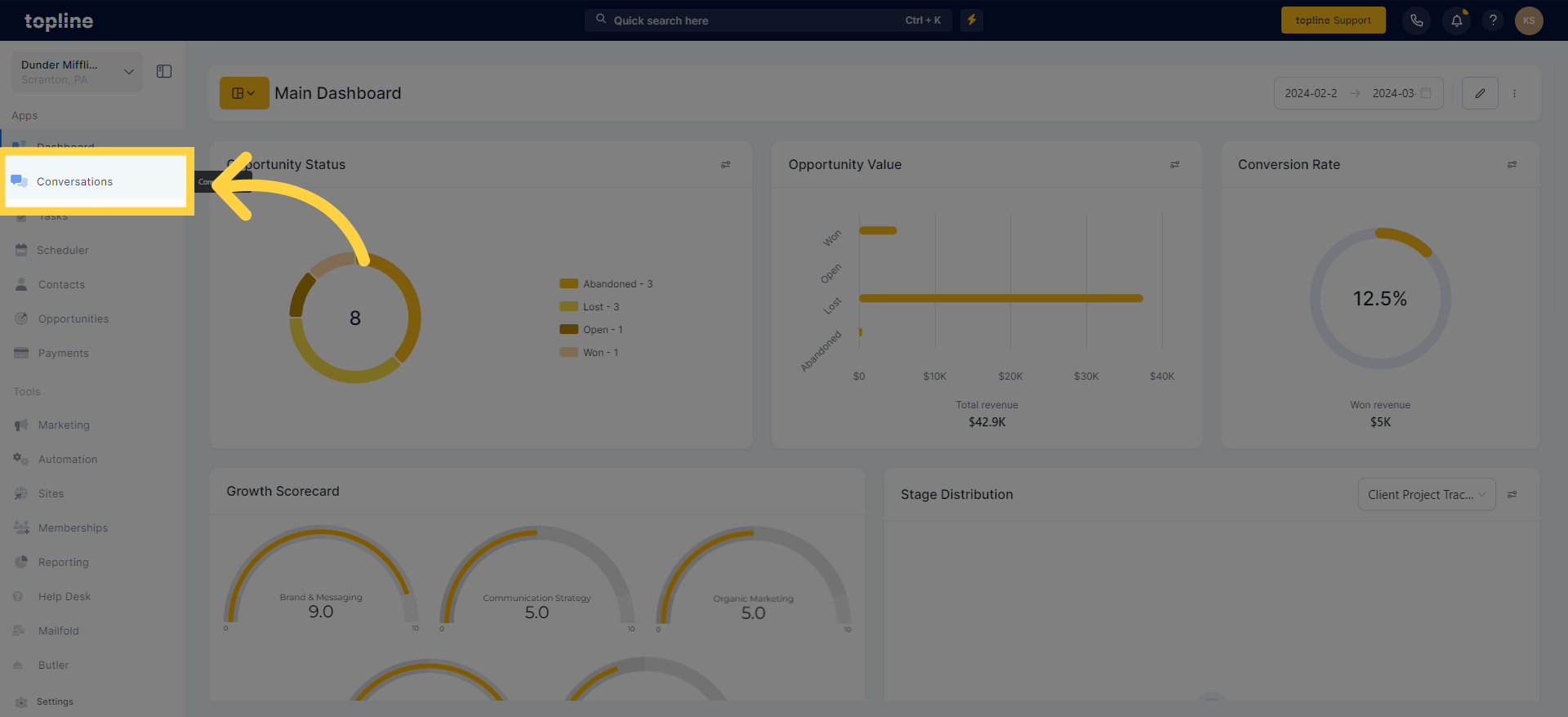1568x717 pixels.
Task: Open Opportunity Status widget filter settings
Action: [x=725, y=165]
